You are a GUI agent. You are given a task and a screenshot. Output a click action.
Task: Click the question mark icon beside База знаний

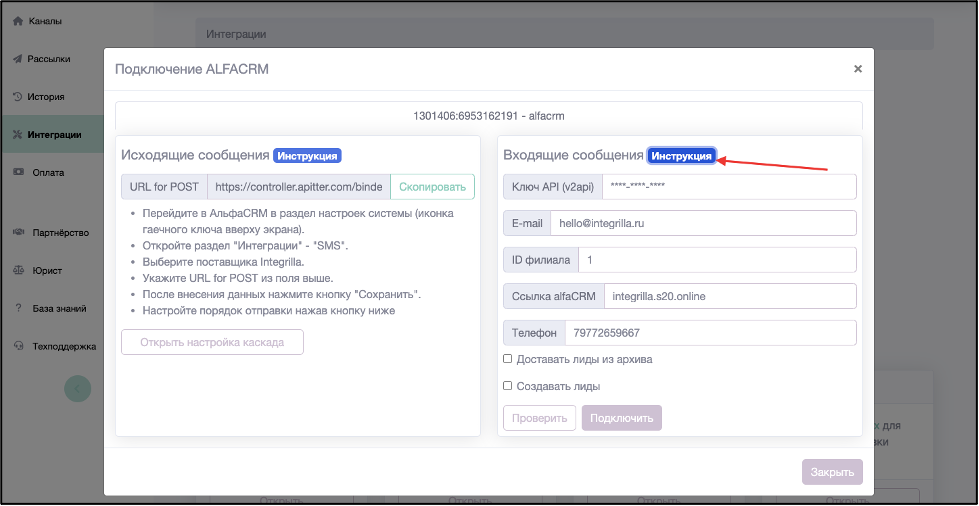pos(19,309)
